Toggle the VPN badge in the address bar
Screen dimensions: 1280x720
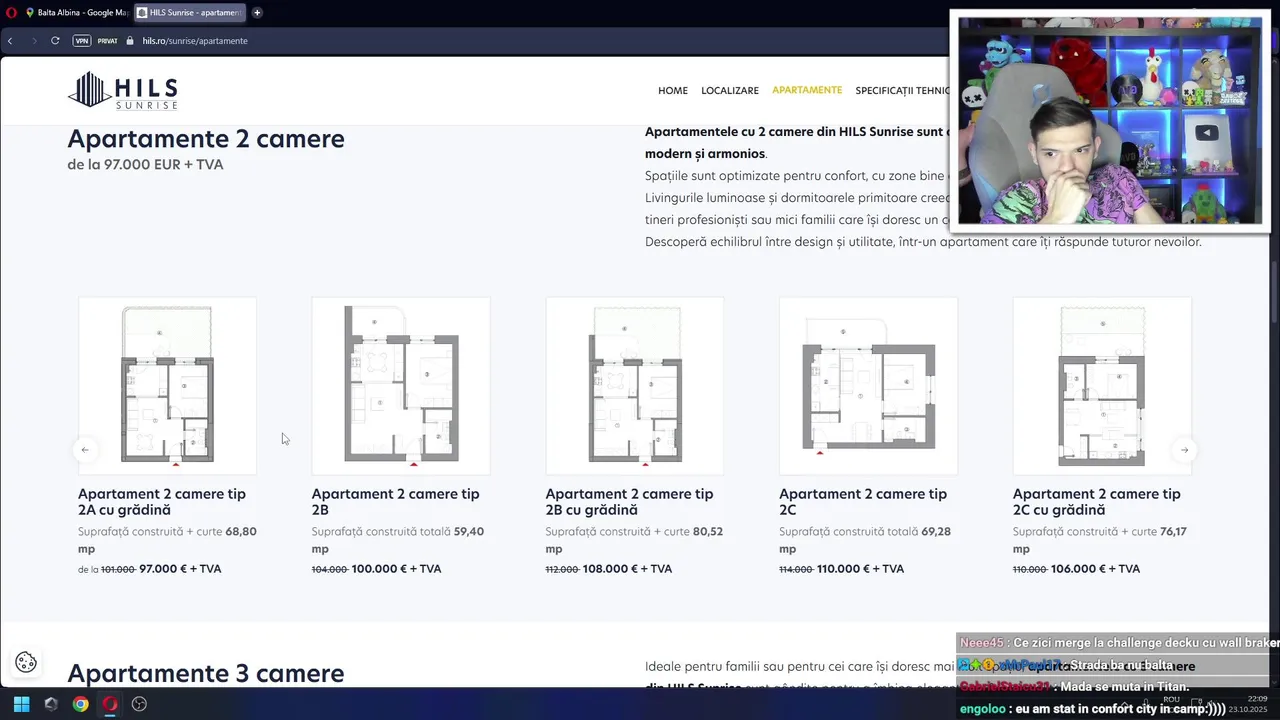coord(81,41)
